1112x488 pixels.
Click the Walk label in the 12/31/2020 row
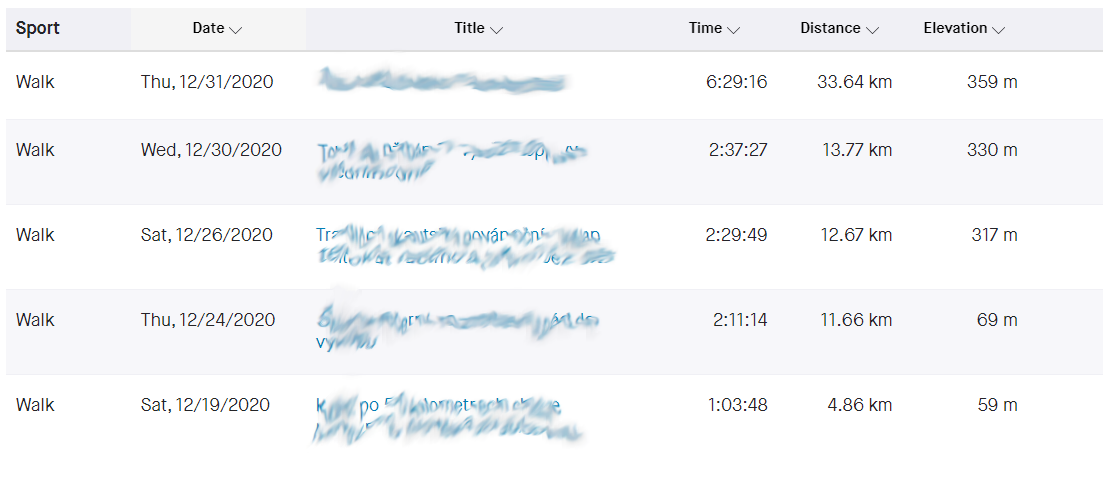click(x=35, y=82)
